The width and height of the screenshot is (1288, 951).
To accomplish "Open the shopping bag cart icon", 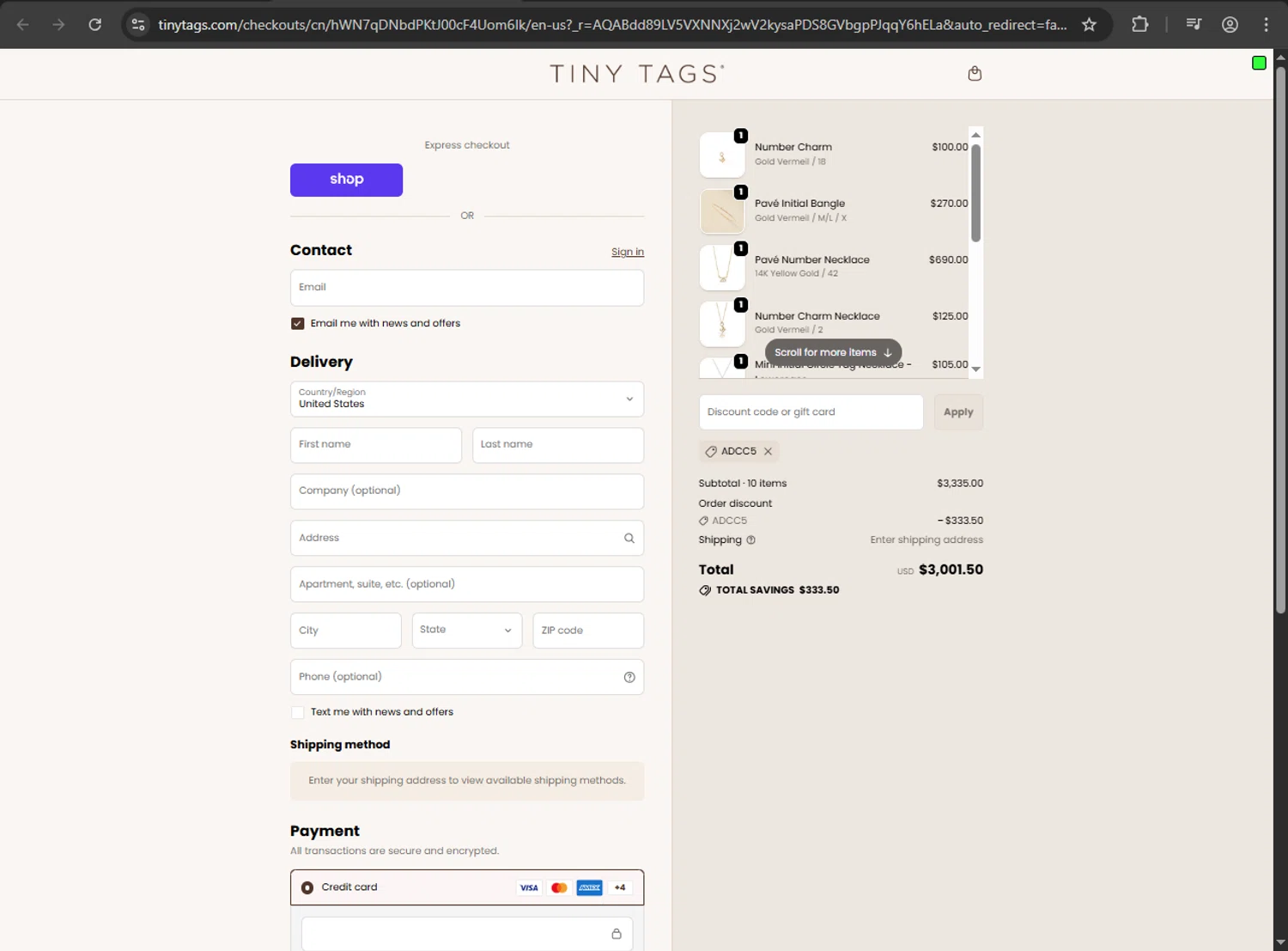I will [975, 74].
